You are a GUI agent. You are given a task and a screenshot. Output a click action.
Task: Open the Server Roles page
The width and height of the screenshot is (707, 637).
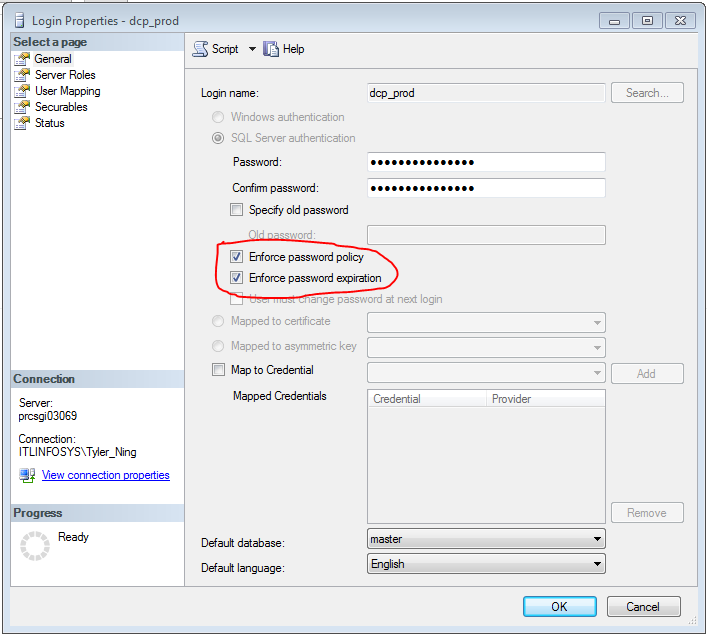coord(65,75)
